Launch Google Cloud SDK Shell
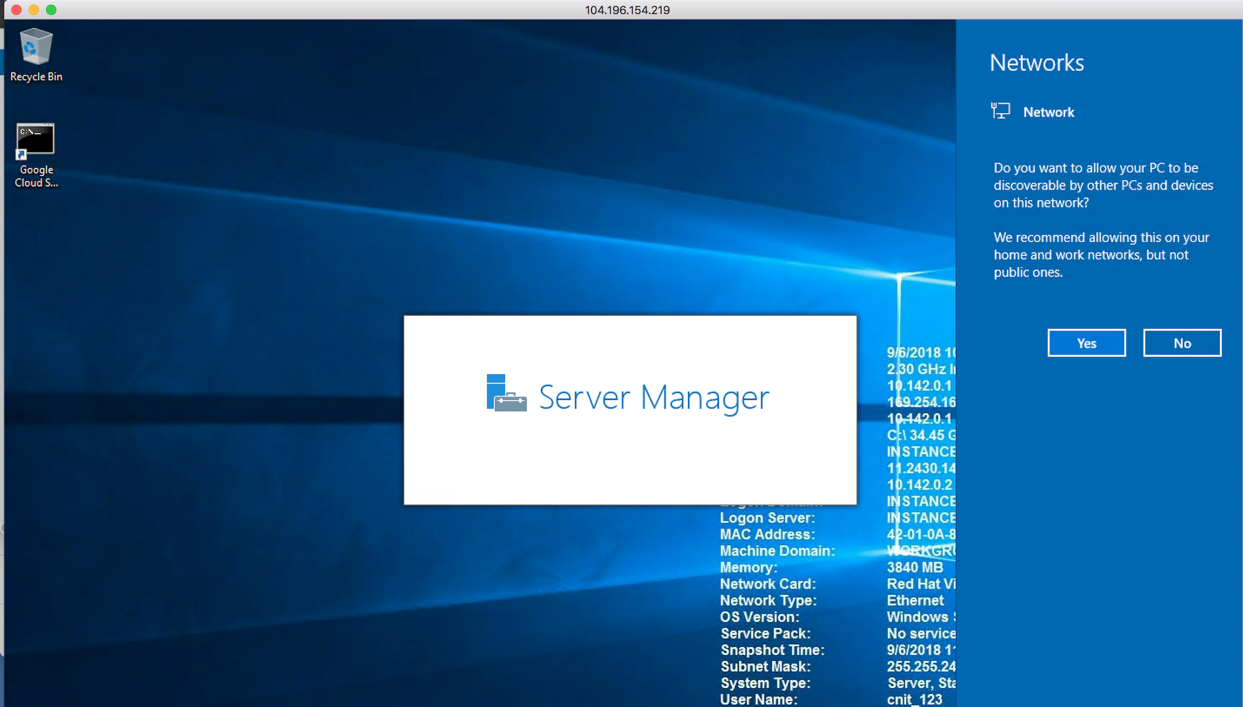1243x707 pixels. (35, 140)
